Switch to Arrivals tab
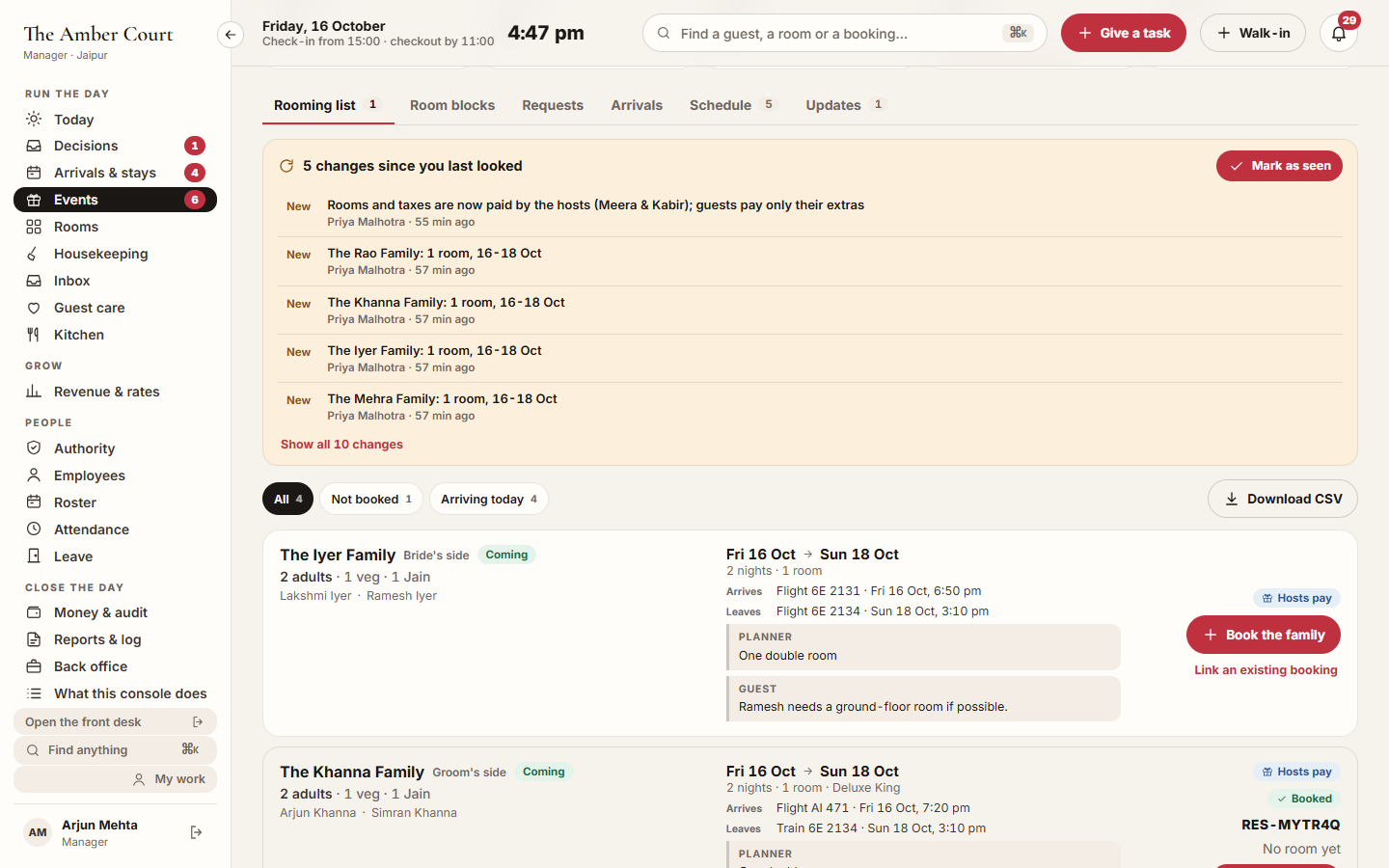1389x868 pixels. (637, 105)
